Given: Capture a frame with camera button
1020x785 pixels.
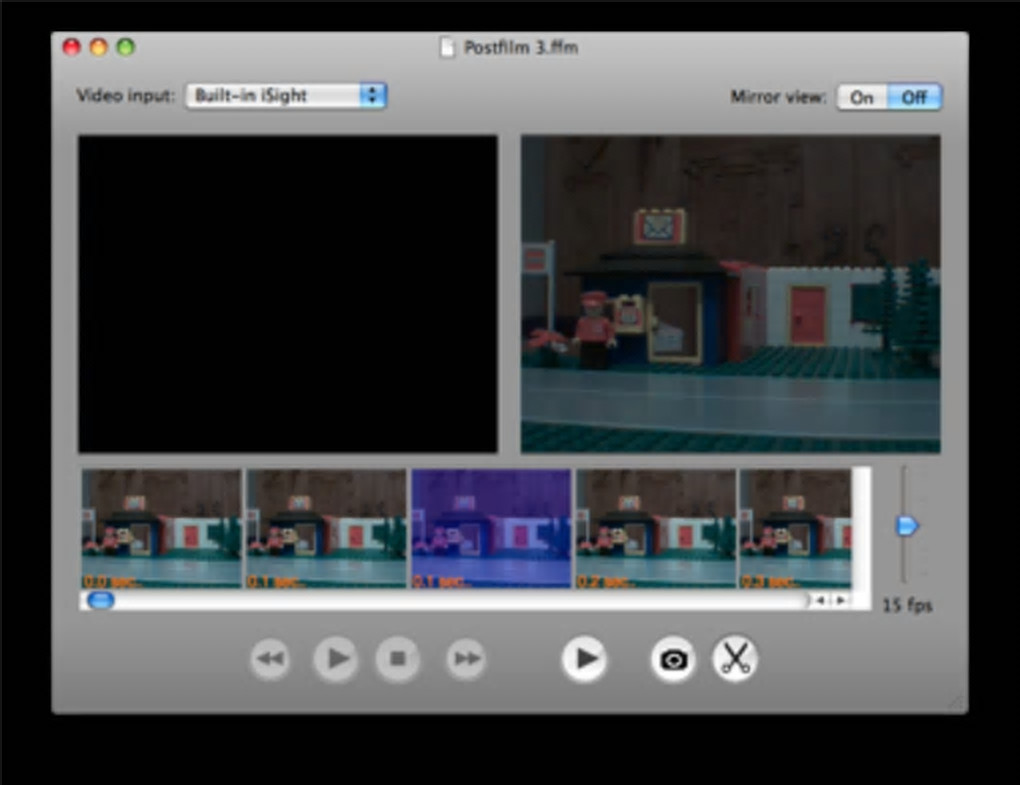Looking at the screenshot, I should tap(673, 659).
